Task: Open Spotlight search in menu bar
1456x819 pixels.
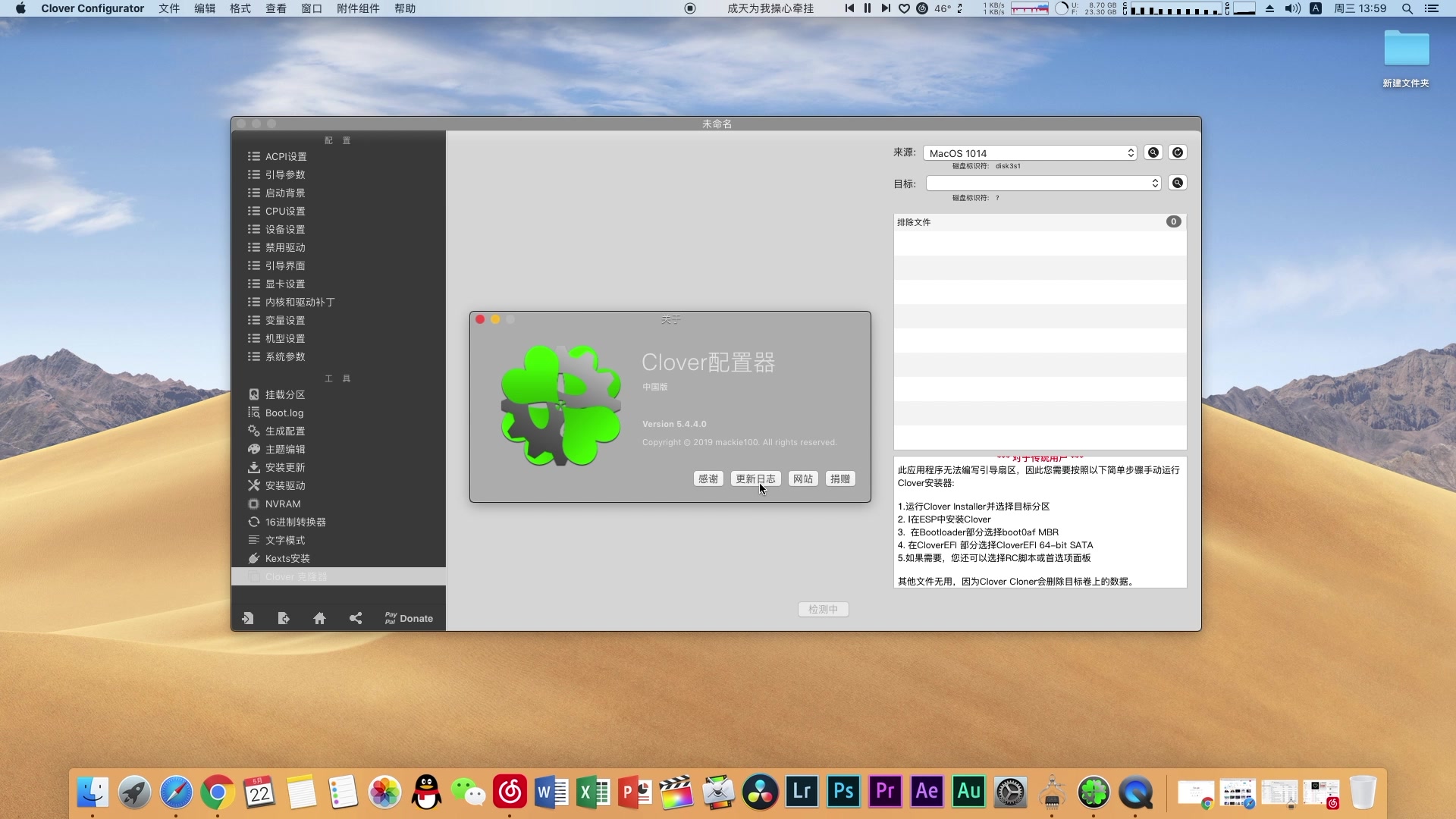Action: (1407, 8)
